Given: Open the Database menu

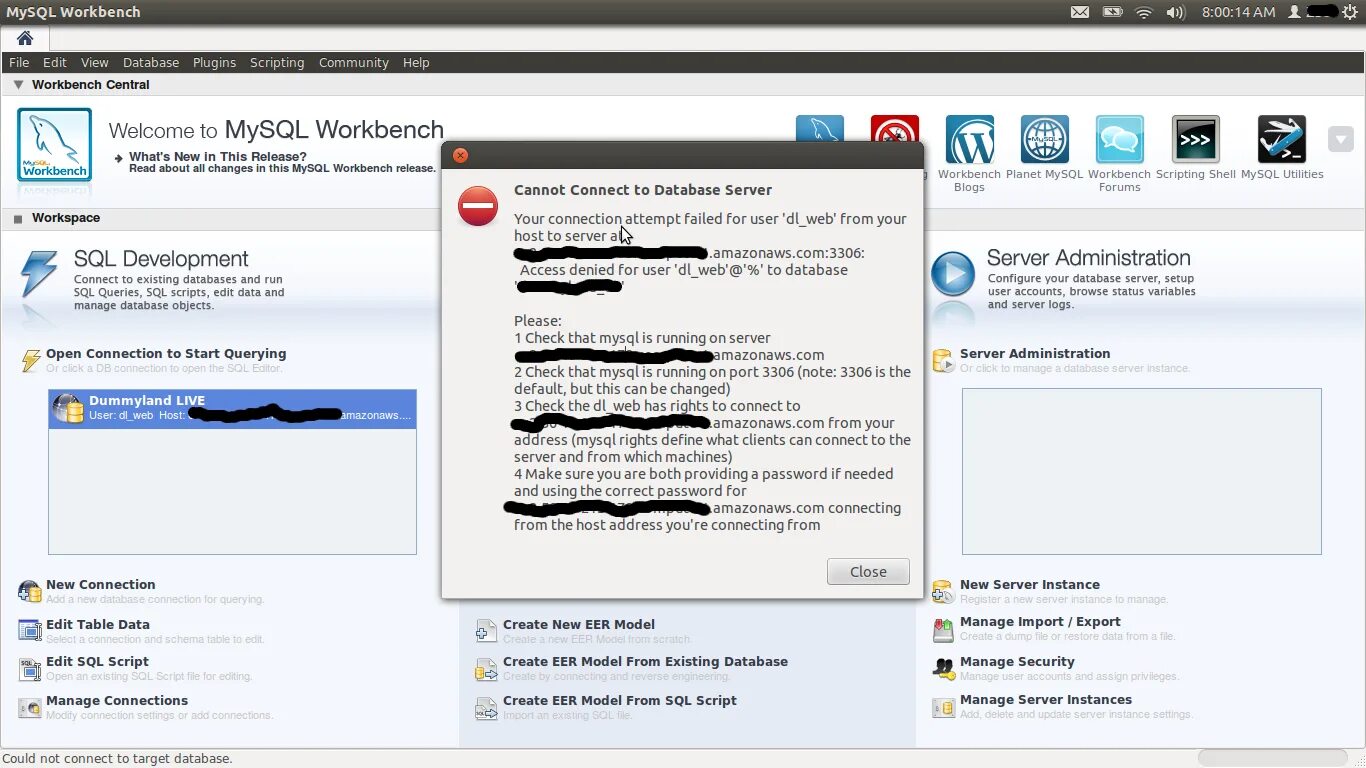Looking at the screenshot, I should pyautogui.click(x=151, y=62).
